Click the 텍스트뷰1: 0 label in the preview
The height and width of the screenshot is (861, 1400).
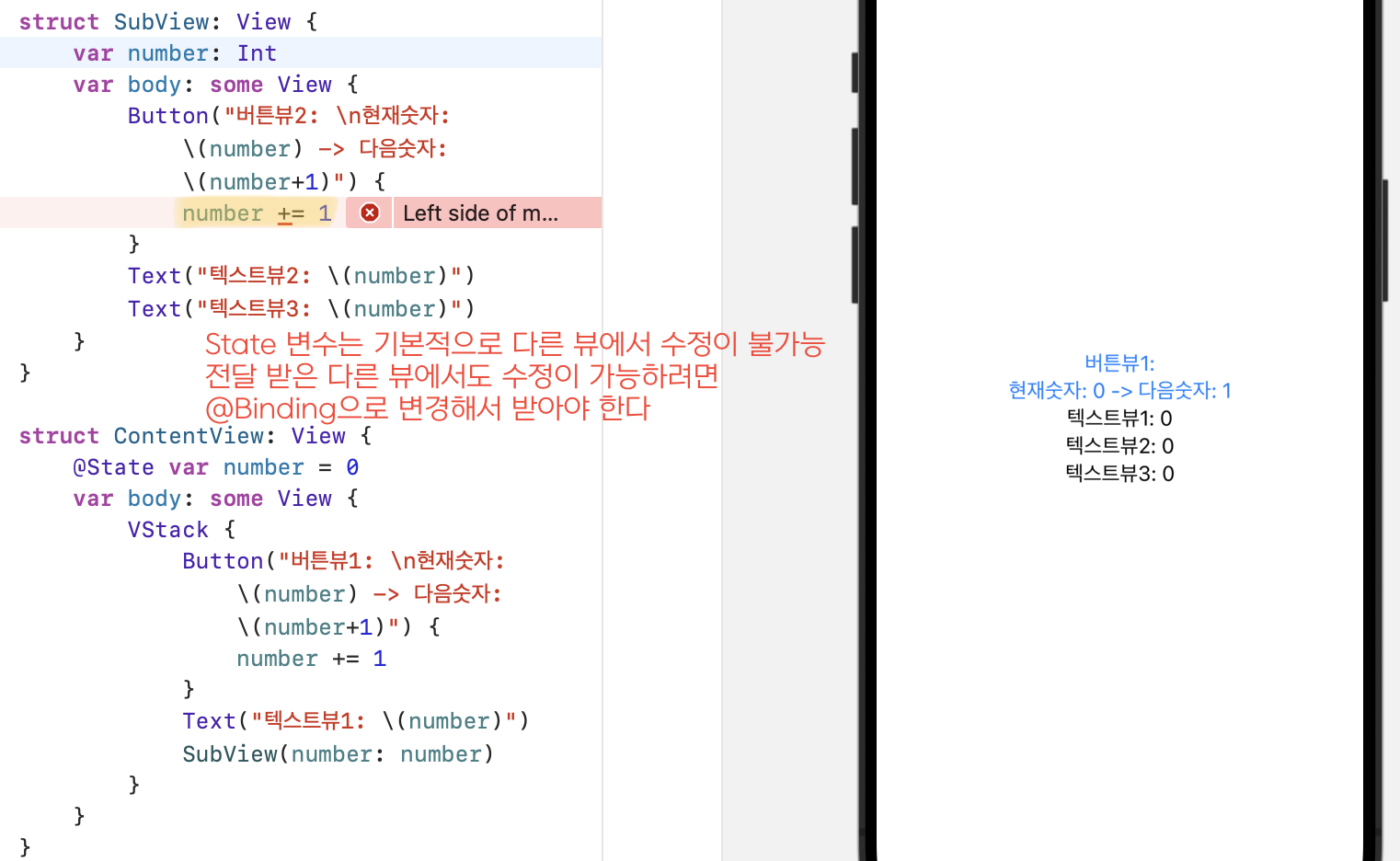pos(1119,418)
